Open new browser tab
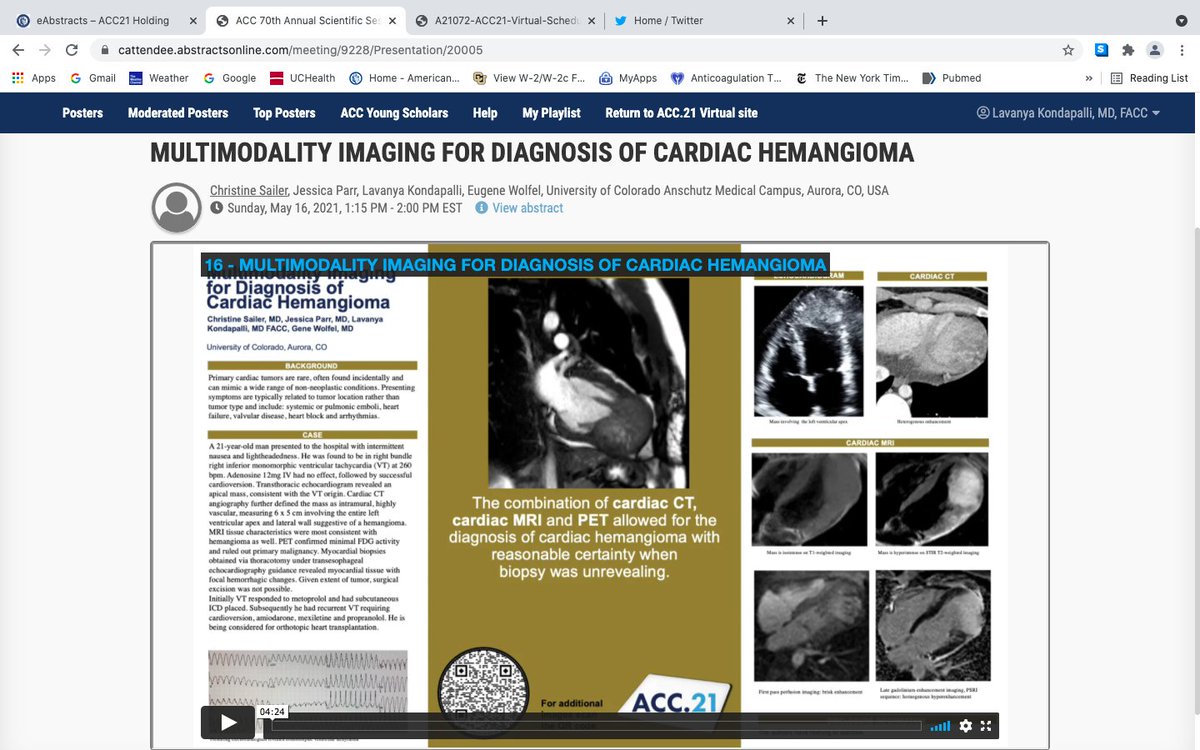Viewport: 1200px width, 750px height. [822, 20]
